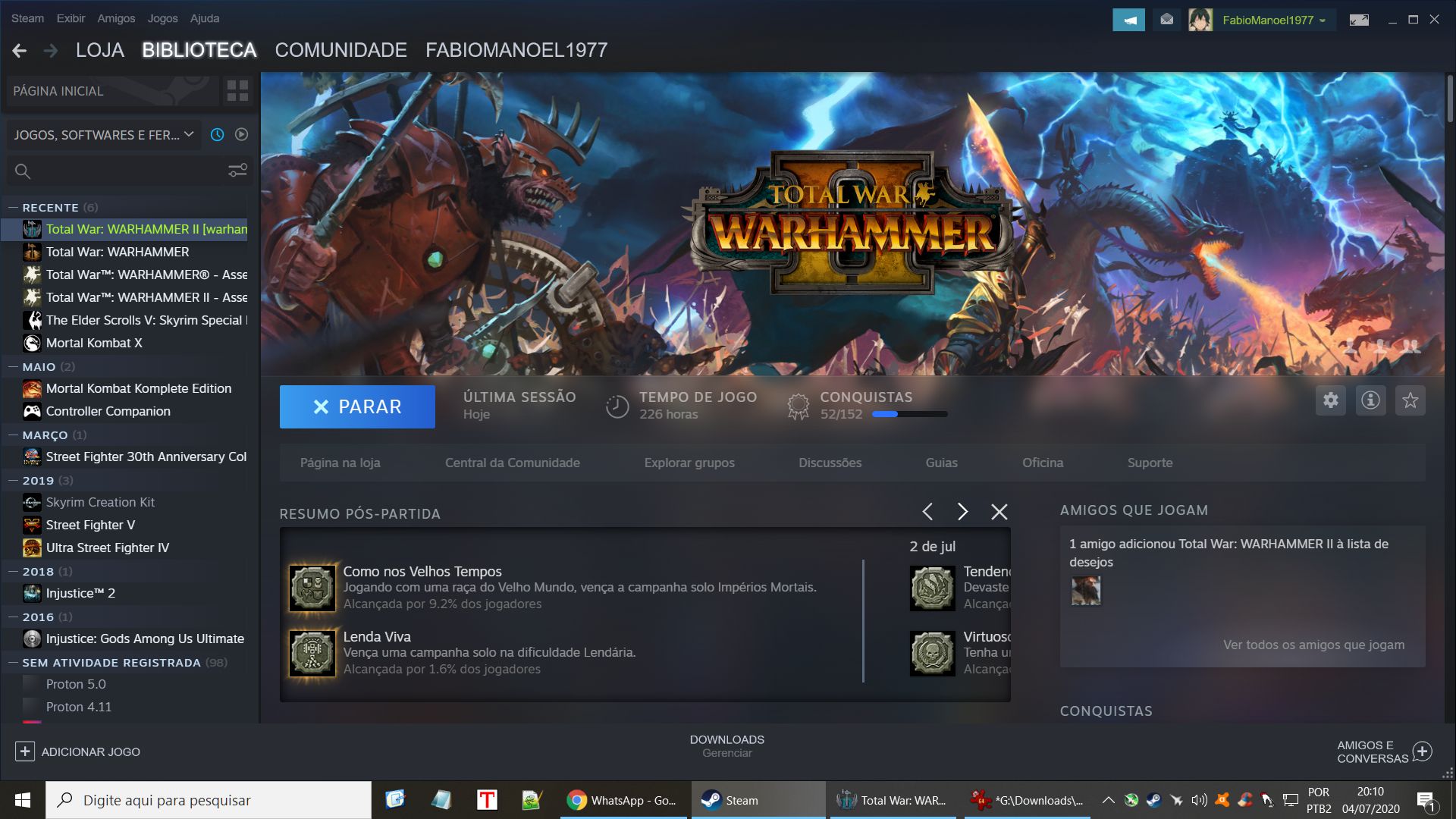
Task: Open the FABIOMANOEL1977 profile tab
Action: [x=516, y=50]
